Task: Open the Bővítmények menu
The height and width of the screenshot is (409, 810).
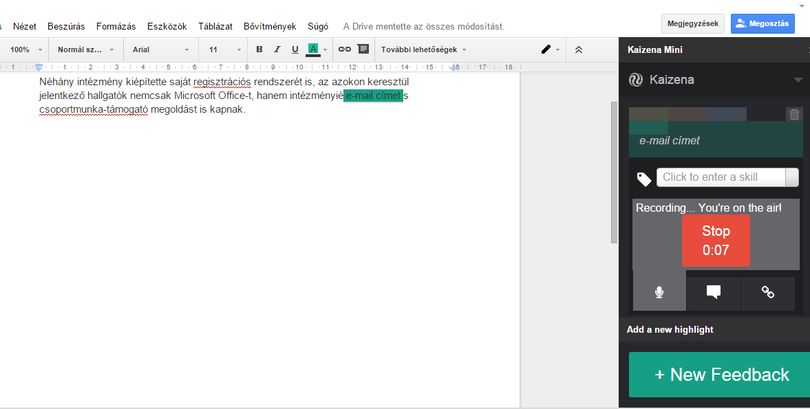Action: point(270,26)
